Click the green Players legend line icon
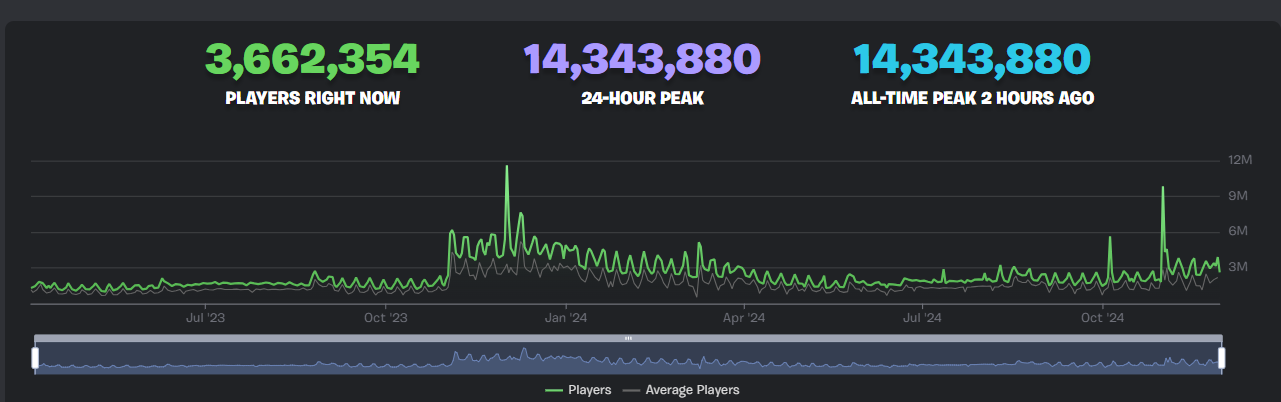This screenshot has width=1281, height=402. tap(555, 390)
